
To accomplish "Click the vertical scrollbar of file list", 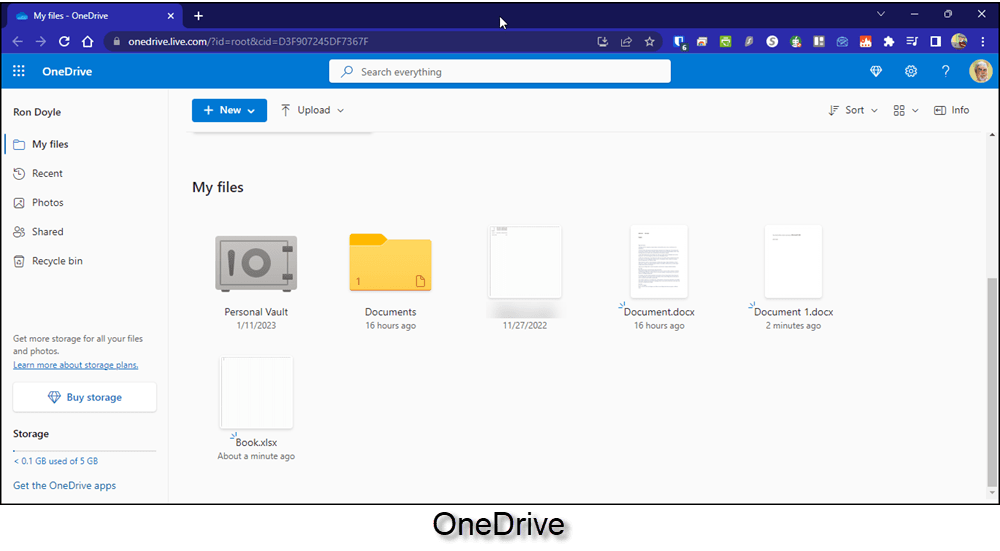I will point(991,381).
